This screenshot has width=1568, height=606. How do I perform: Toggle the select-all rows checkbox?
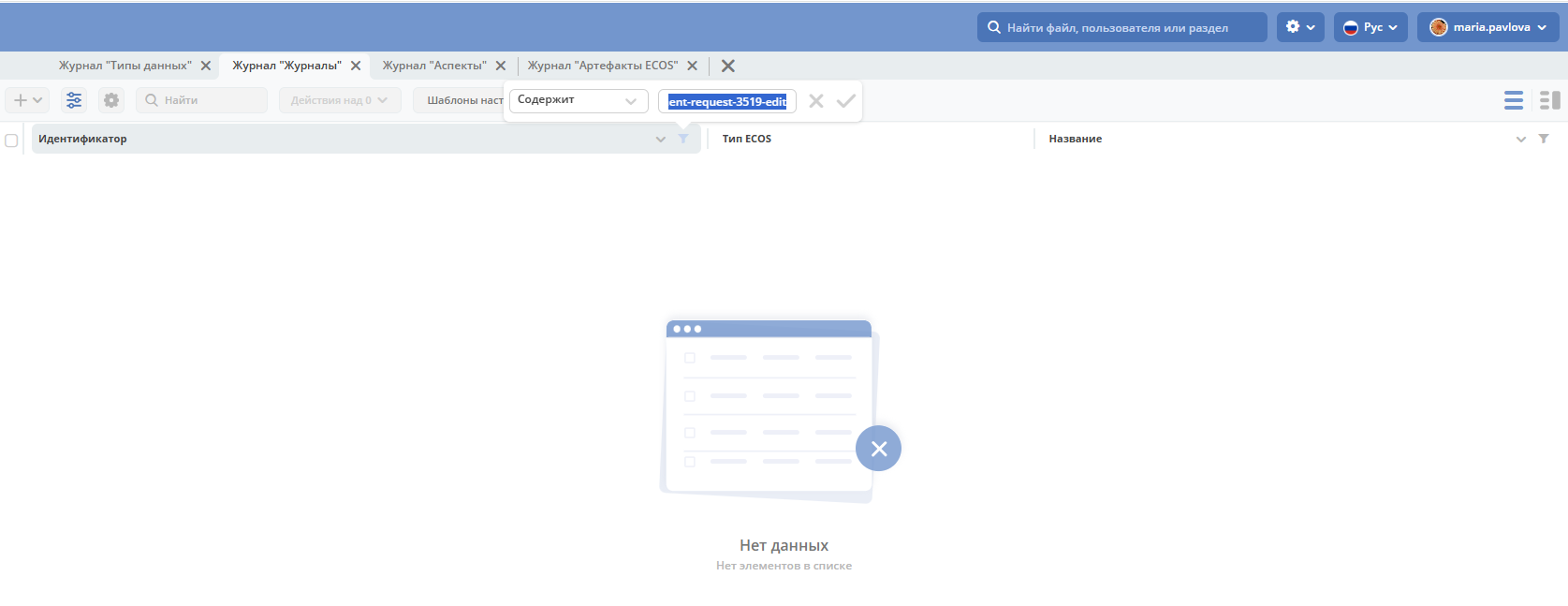pyautogui.click(x=11, y=140)
